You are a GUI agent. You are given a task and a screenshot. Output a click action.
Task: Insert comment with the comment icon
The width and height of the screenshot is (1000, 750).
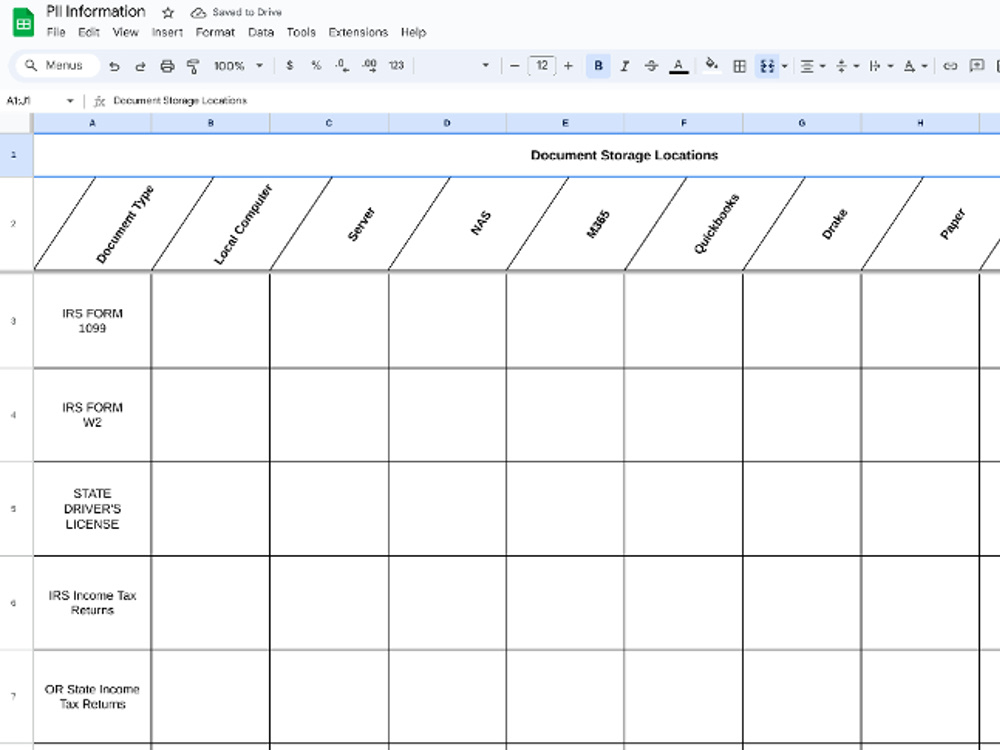tap(976, 66)
